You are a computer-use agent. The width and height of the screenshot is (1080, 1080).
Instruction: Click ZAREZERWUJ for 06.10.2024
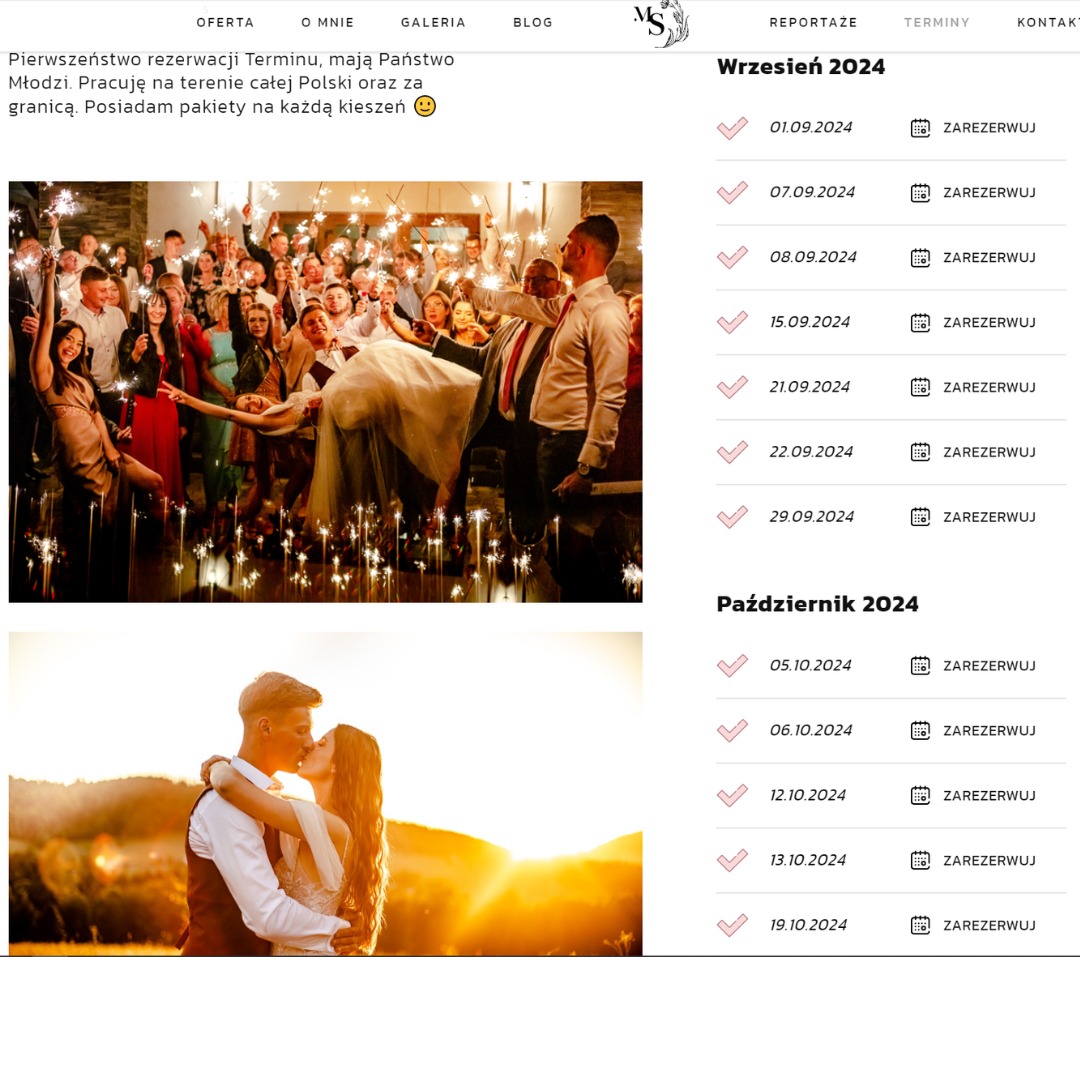[989, 730]
